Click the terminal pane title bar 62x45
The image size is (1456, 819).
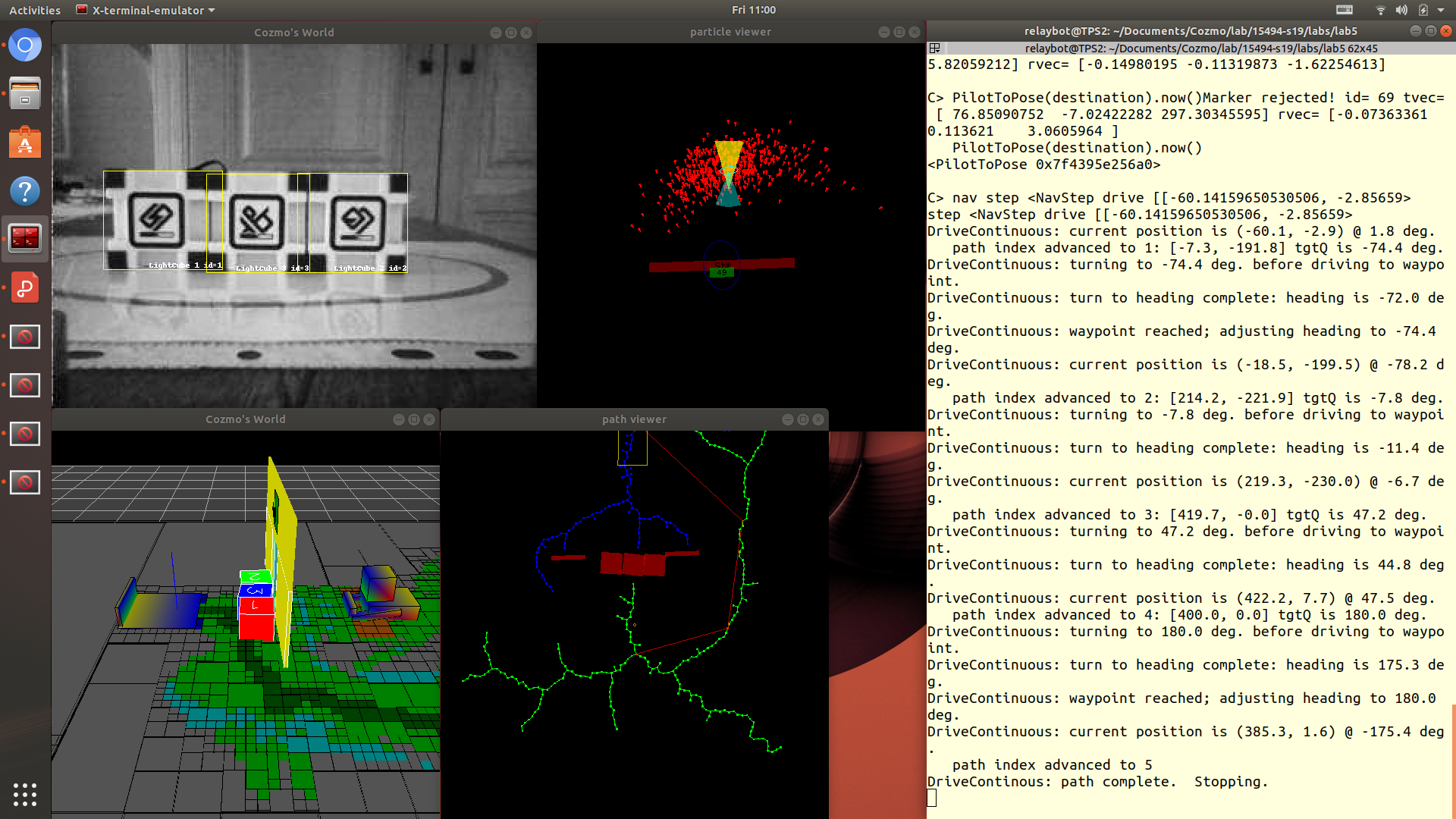[x=1200, y=48]
